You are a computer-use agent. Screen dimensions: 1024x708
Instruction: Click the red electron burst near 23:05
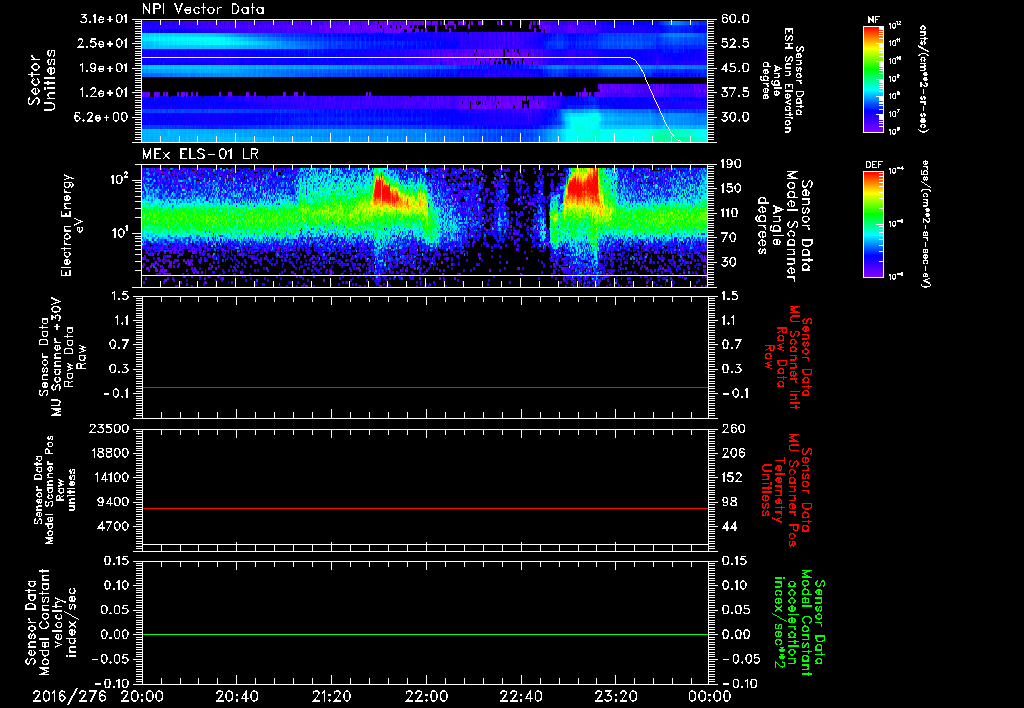pos(583,186)
